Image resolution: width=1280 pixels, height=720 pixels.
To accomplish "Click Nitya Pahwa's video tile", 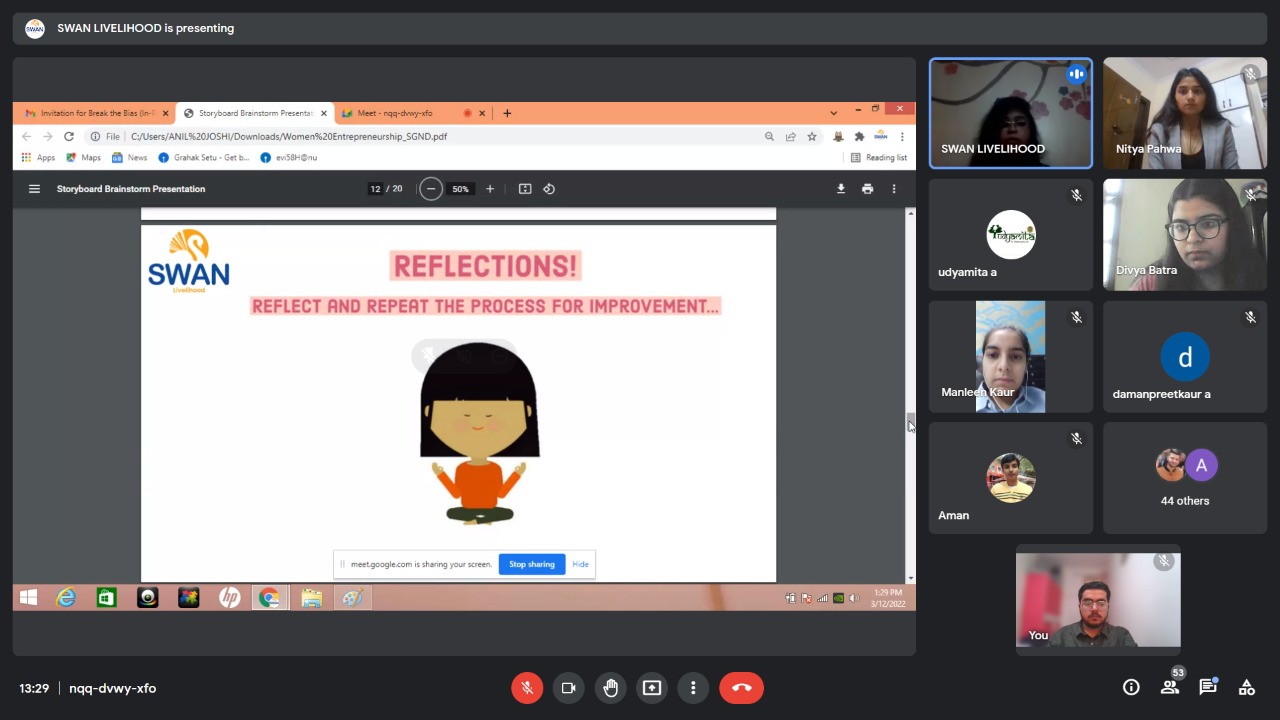I will click(x=1185, y=113).
